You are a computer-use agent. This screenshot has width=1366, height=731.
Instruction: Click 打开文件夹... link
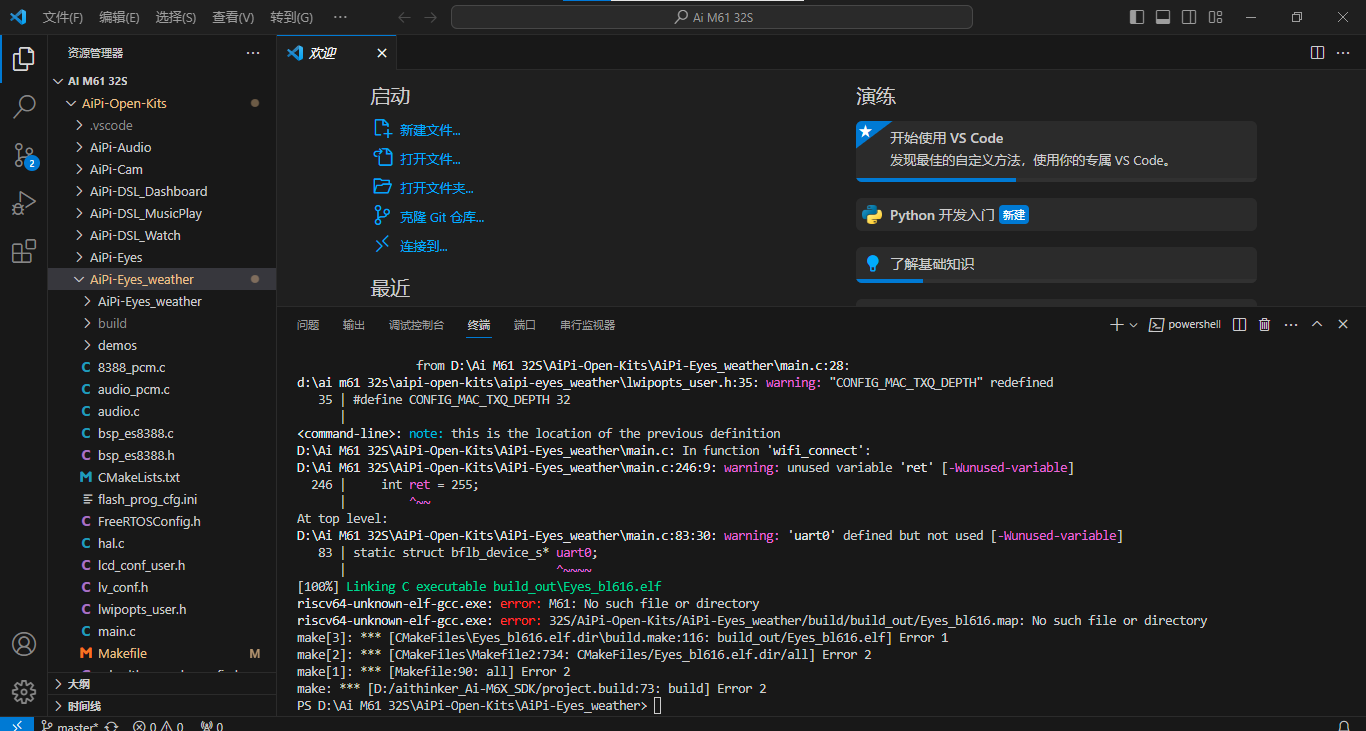437,188
